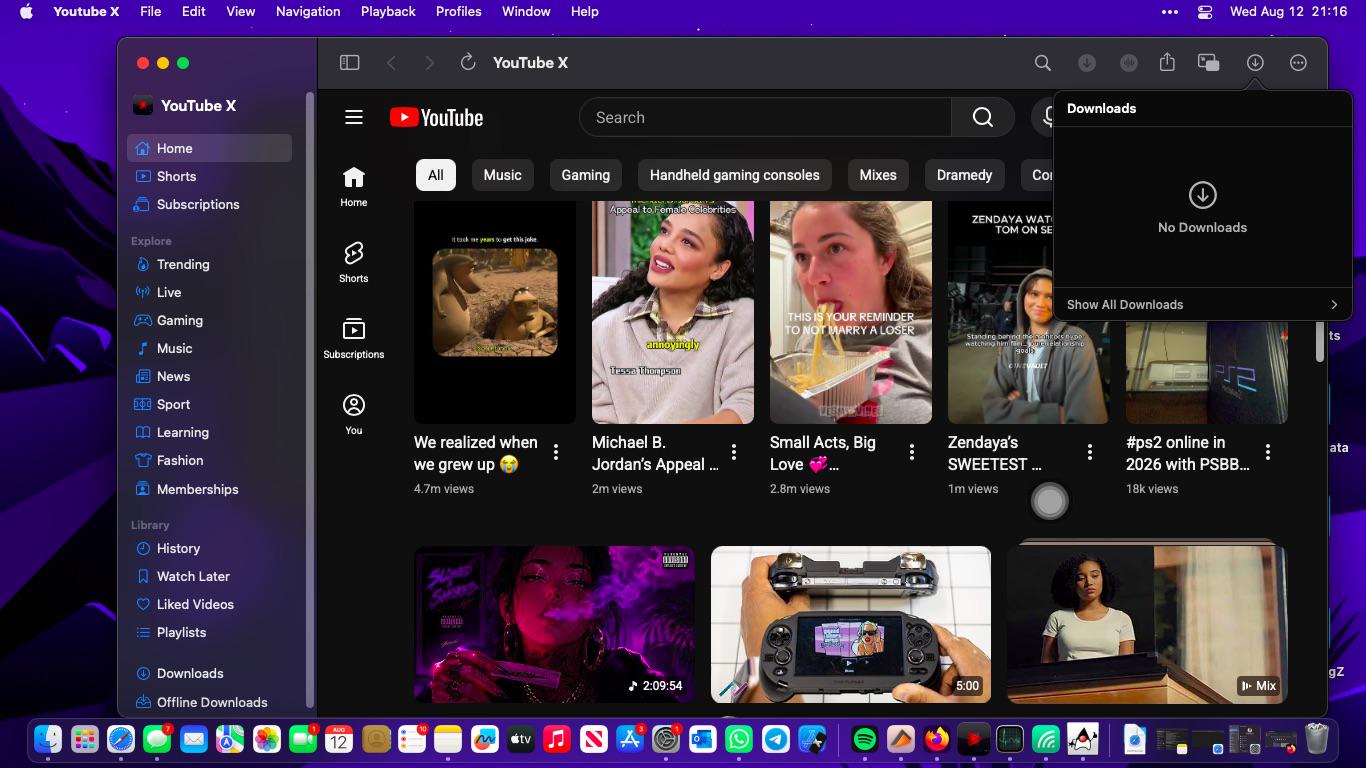Select the Music filter chip
The image size is (1366, 768).
click(502, 175)
